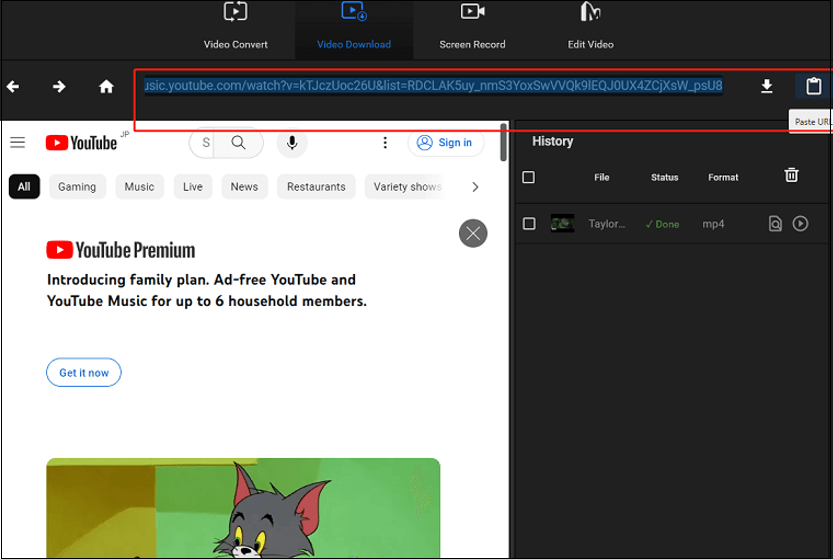This screenshot has width=833, height=559.
Task: Open the Video Convert tab
Action: [235, 28]
